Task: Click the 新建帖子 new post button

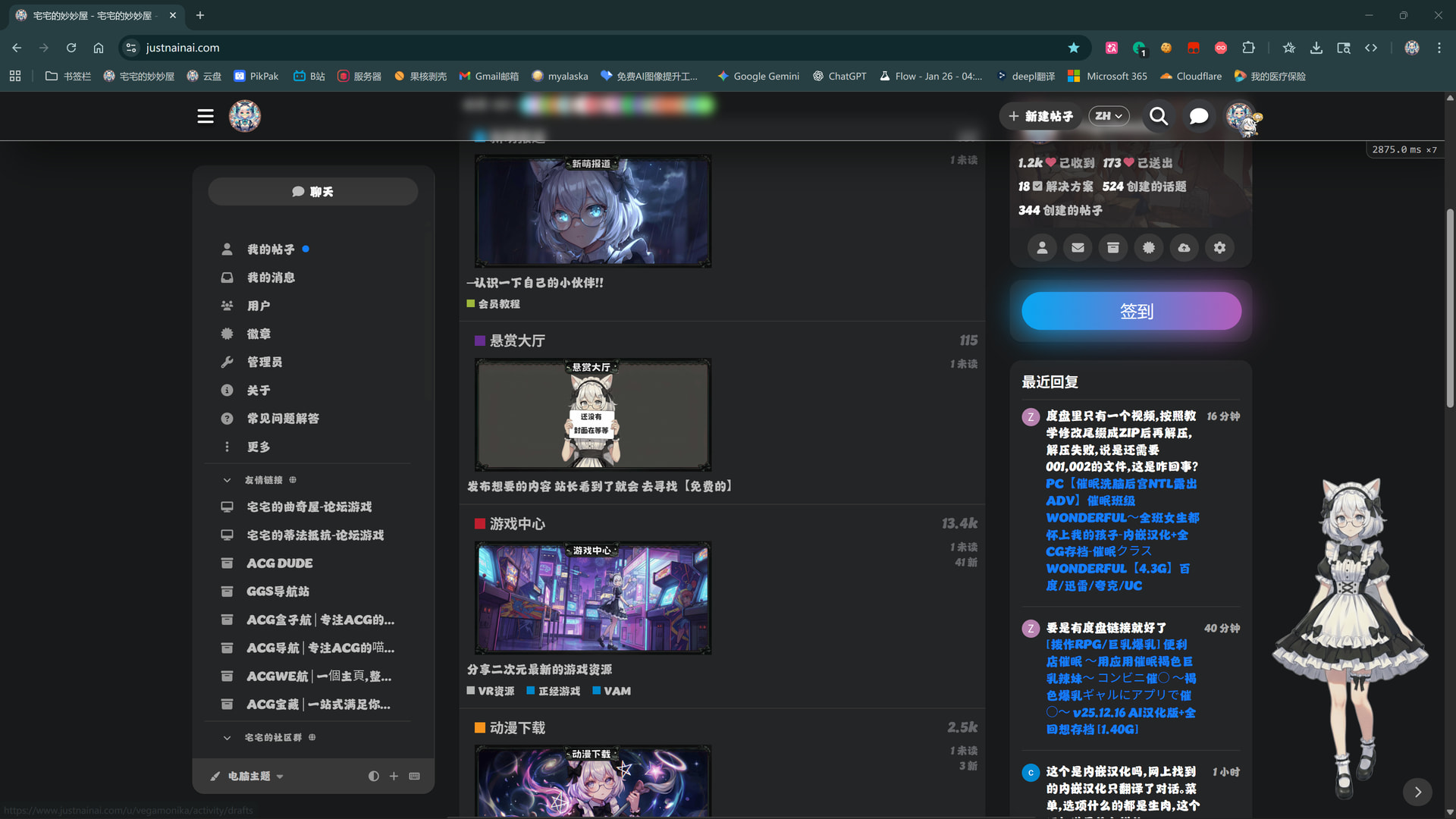Action: 1041,116
